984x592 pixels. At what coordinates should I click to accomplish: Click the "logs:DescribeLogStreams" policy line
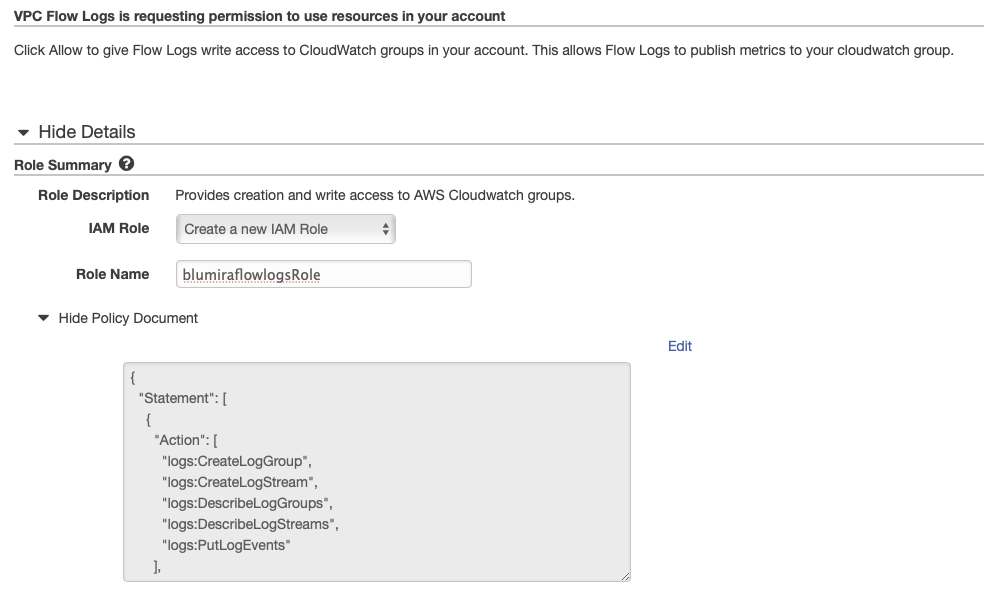[x=250, y=524]
